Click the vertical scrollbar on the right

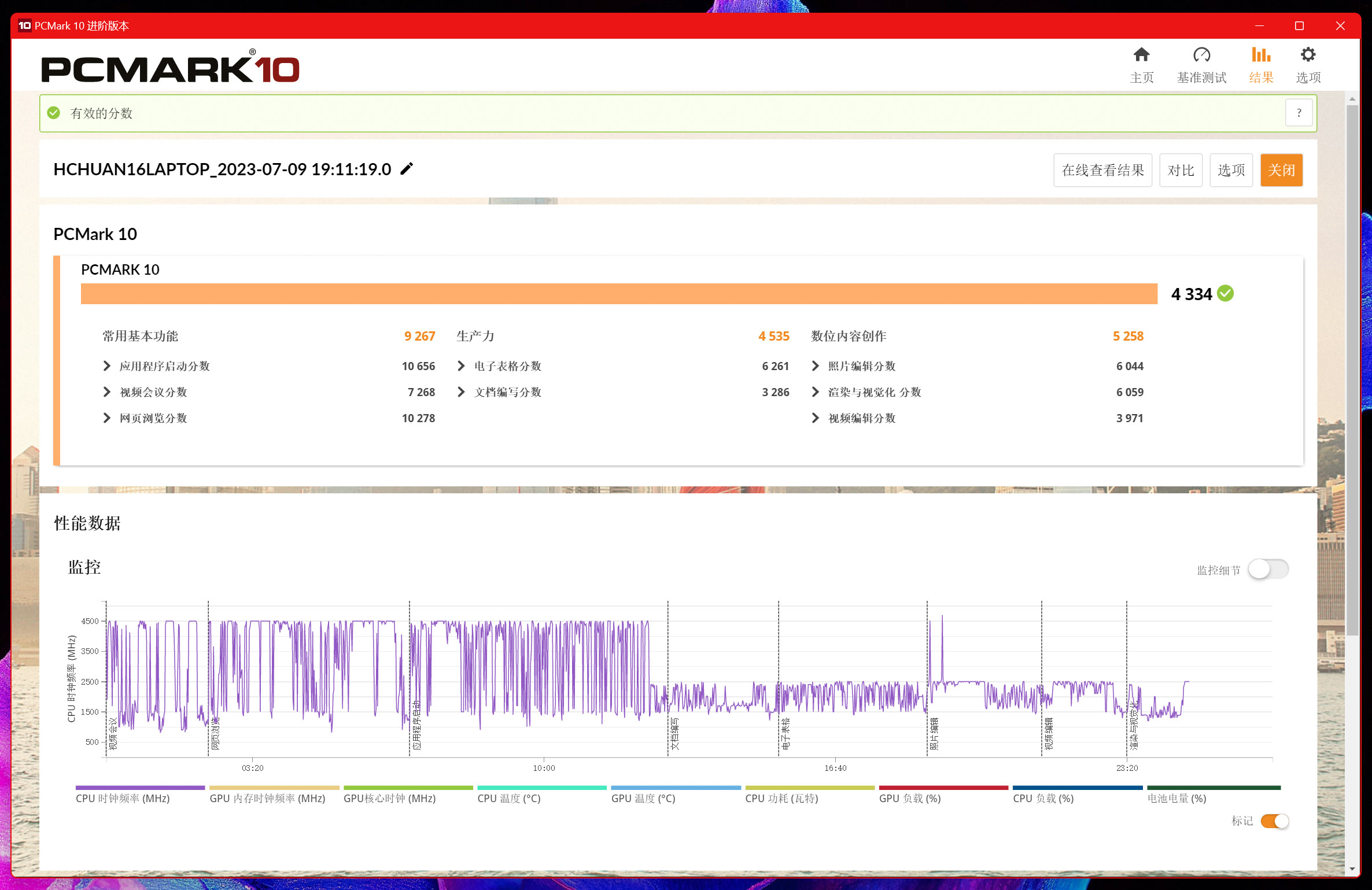pyautogui.click(x=1352, y=370)
